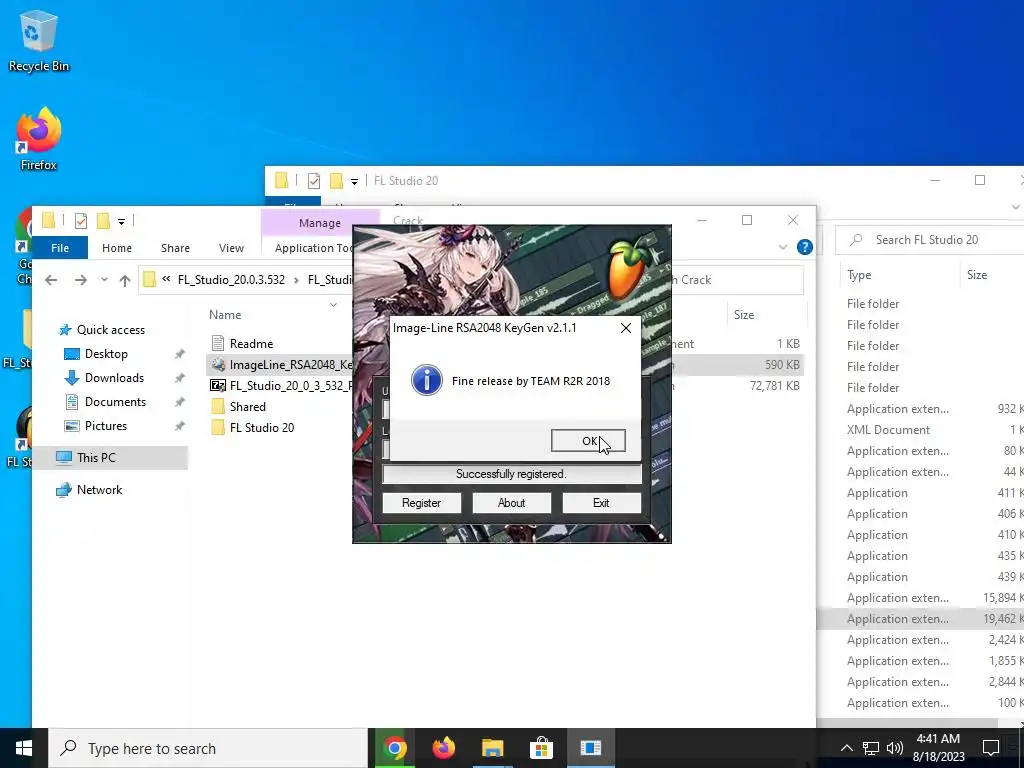Close the KeyGen message box with X
Screen dimensions: 1024x768
click(x=626, y=328)
